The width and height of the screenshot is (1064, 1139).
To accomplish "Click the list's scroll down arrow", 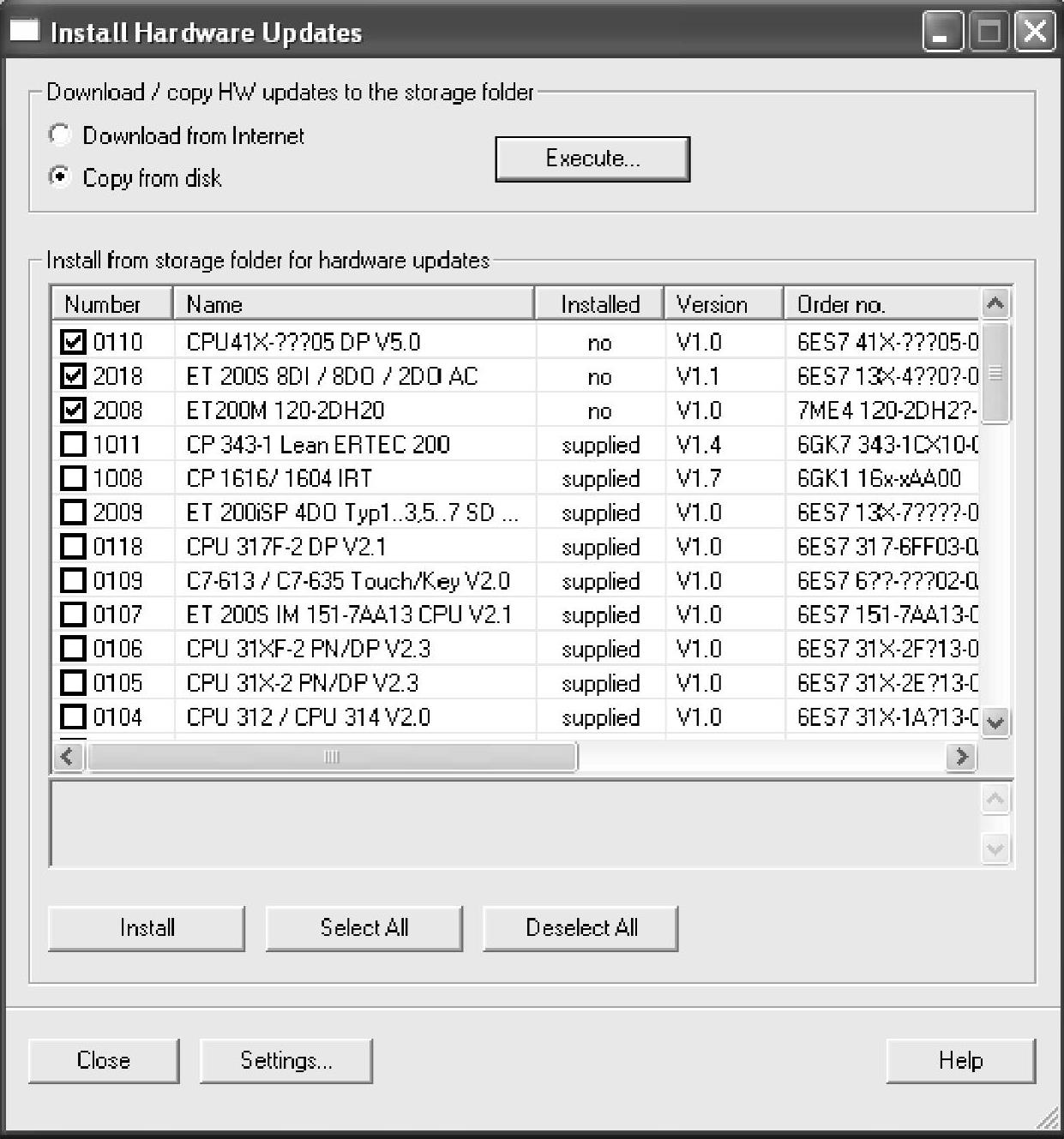I will point(995,722).
